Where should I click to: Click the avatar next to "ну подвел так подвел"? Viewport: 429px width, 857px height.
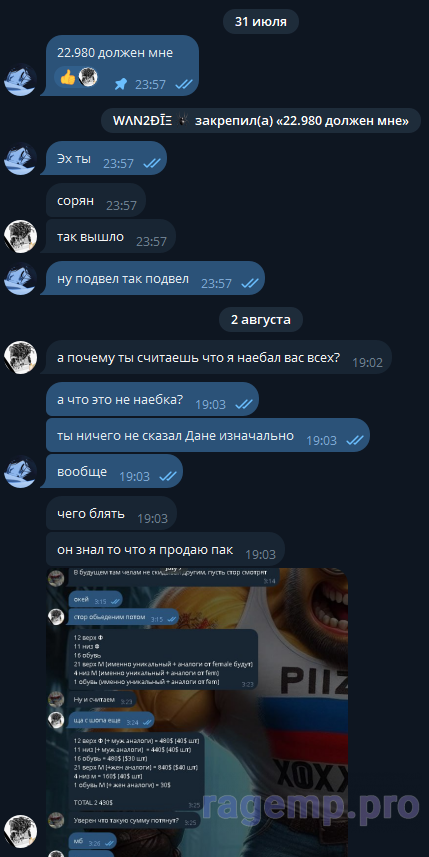[x=21, y=279]
